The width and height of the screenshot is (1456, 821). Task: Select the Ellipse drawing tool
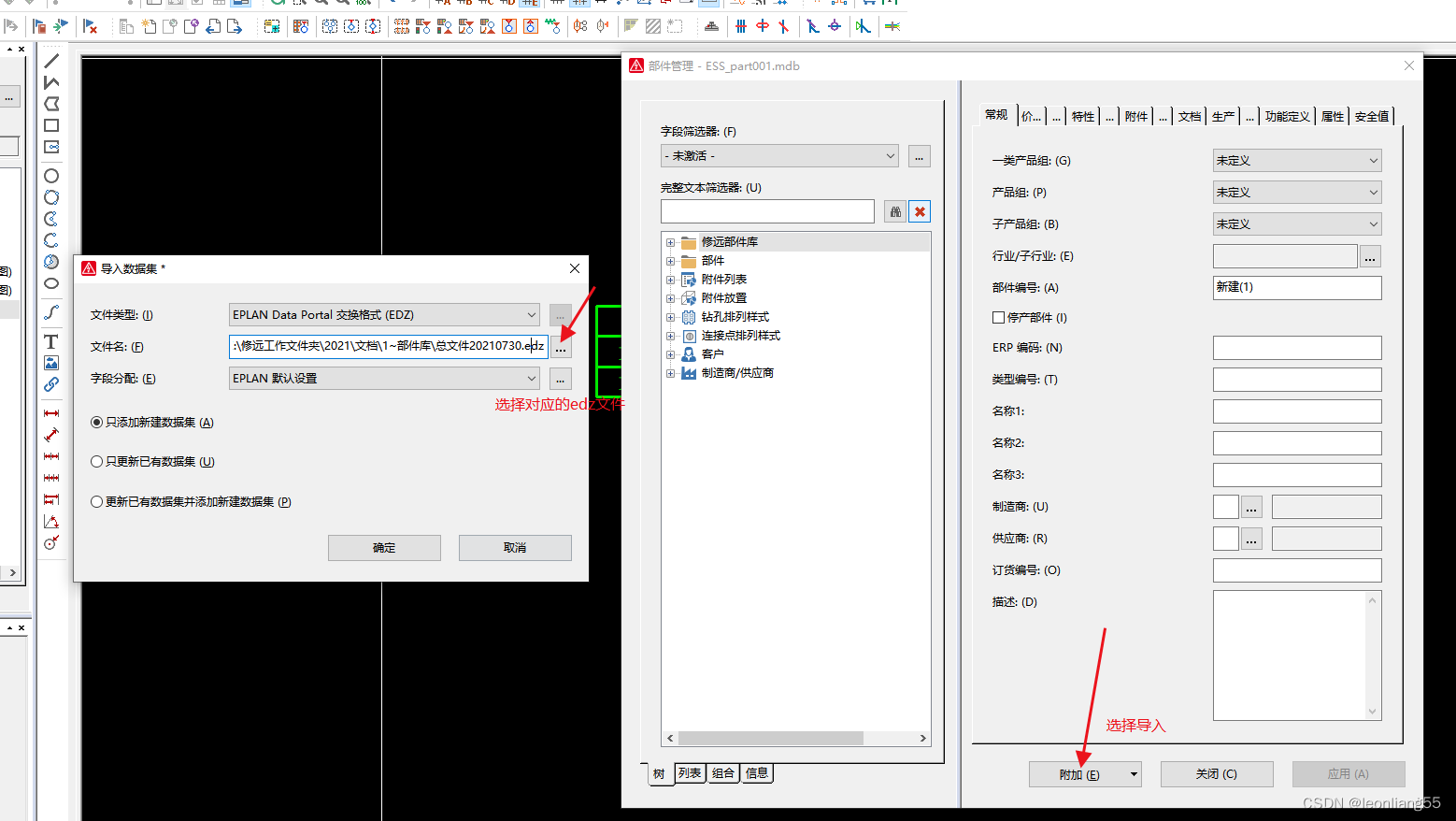51,283
